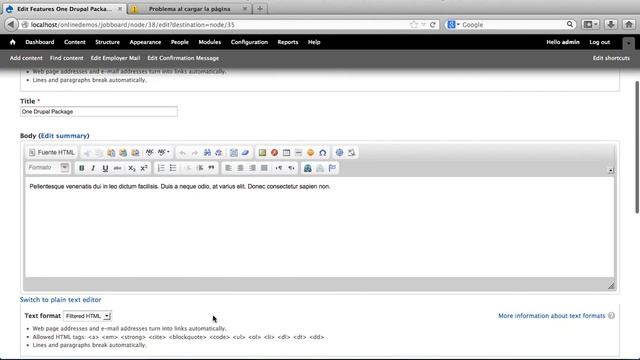Click the Special Character omega icon

click(322, 153)
